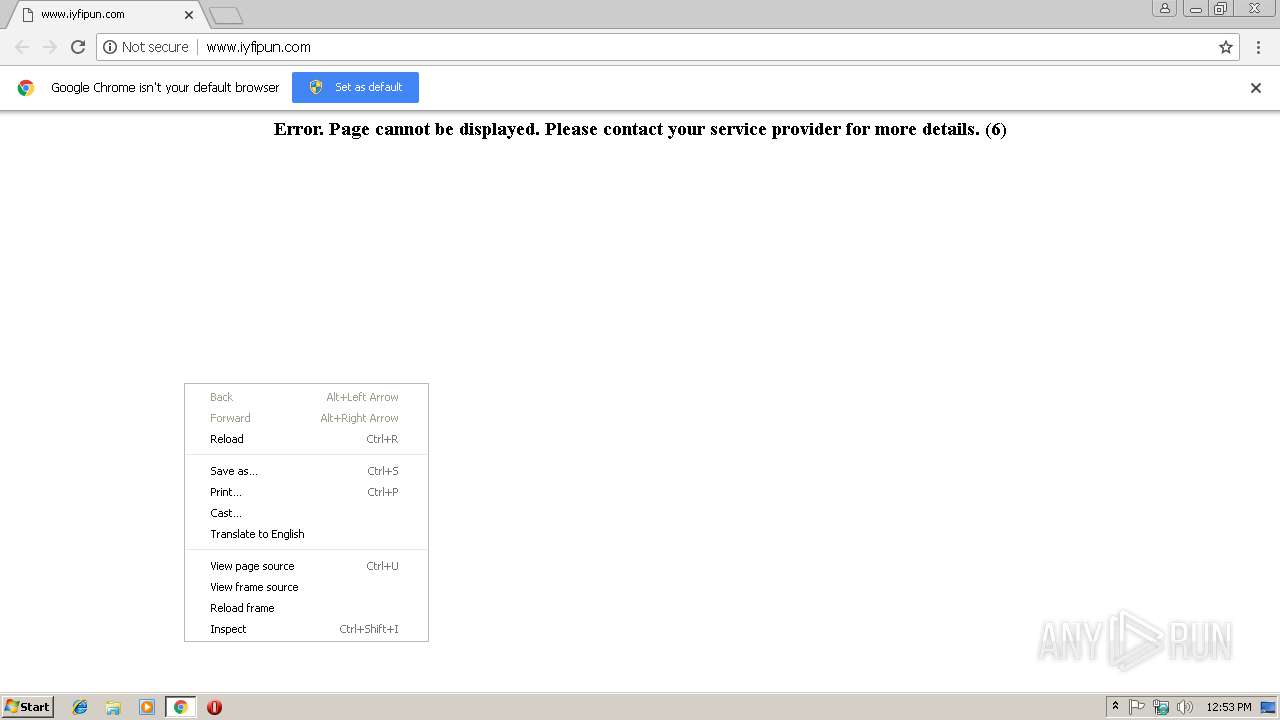Open the Chrome user profile icon
Screen dimensions: 1280x720
pyautogui.click(x=1164, y=8)
